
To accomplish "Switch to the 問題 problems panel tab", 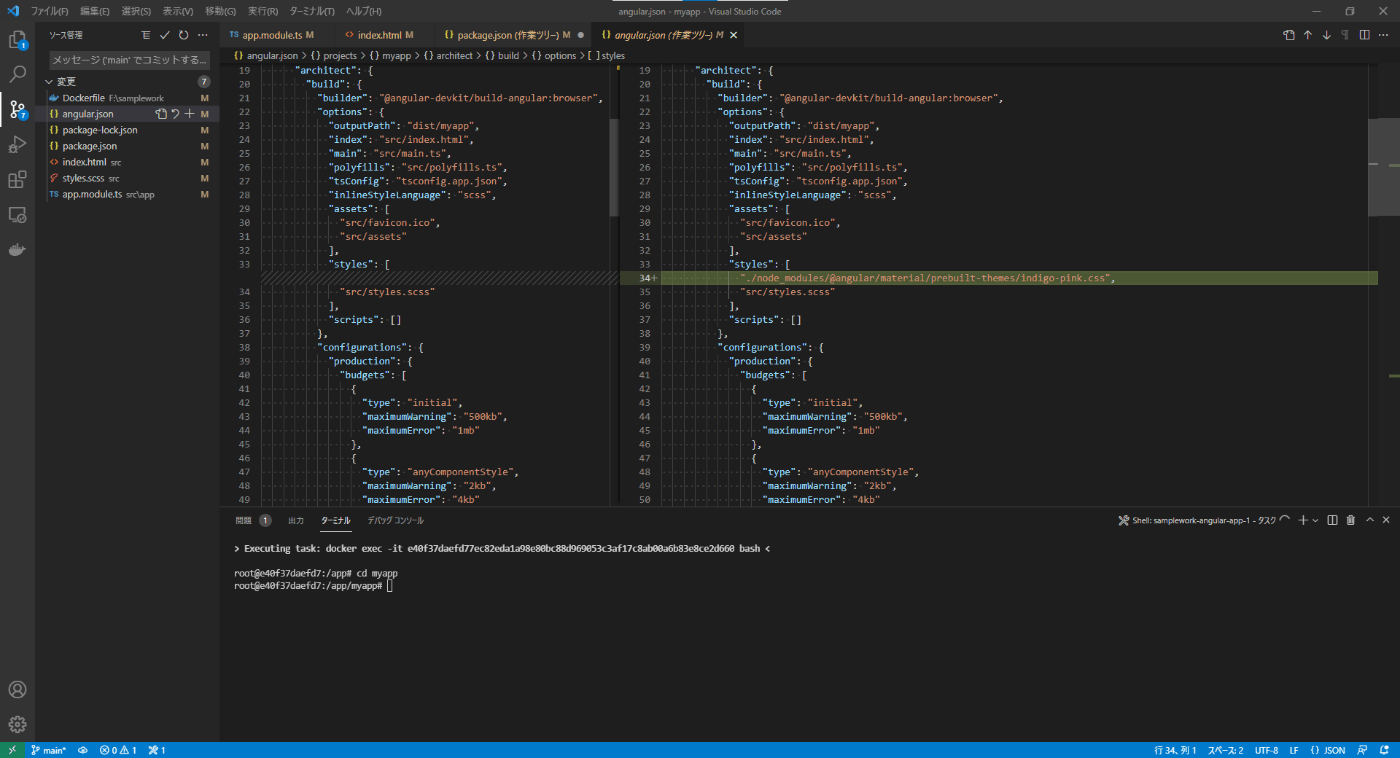I will pos(244,520).
